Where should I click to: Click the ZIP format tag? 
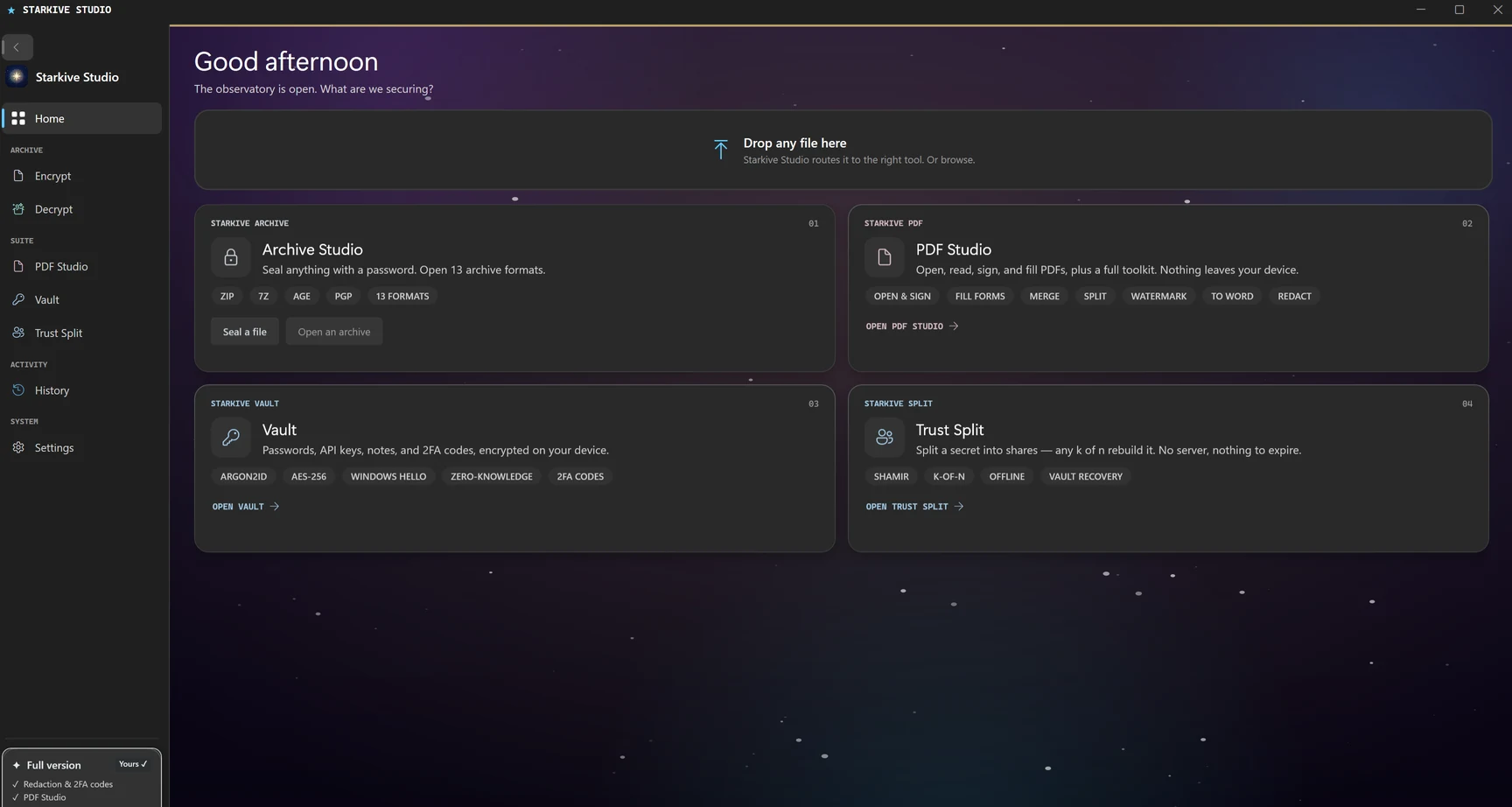[x=227, y=296]
